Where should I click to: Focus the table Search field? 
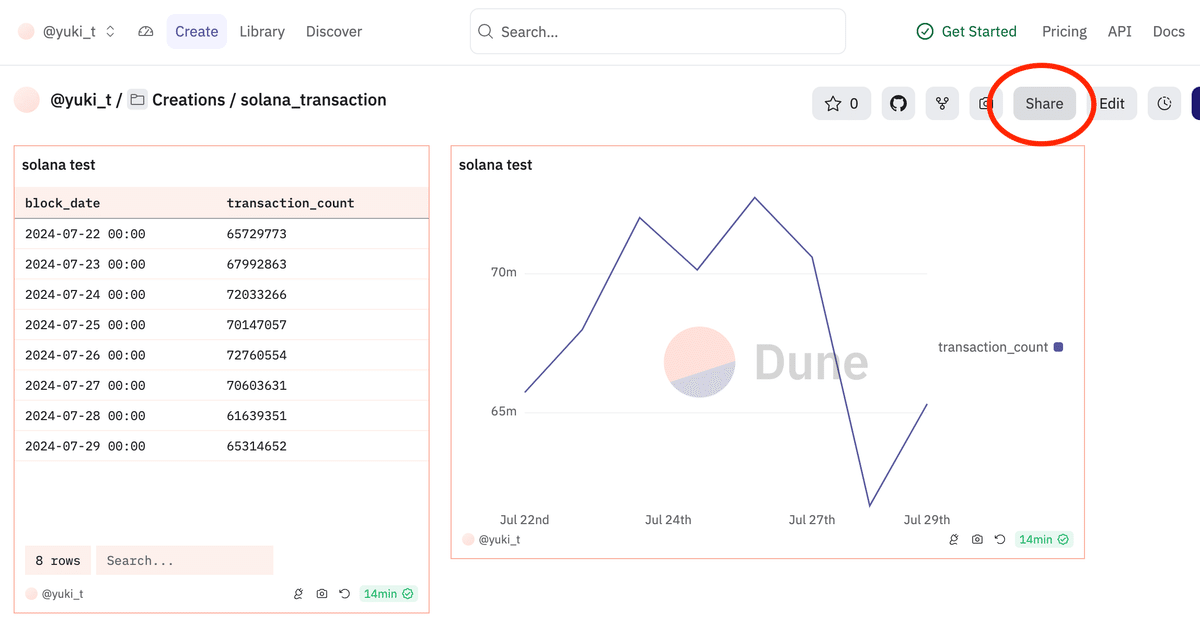pyautogui.click(x=185, y=560)
